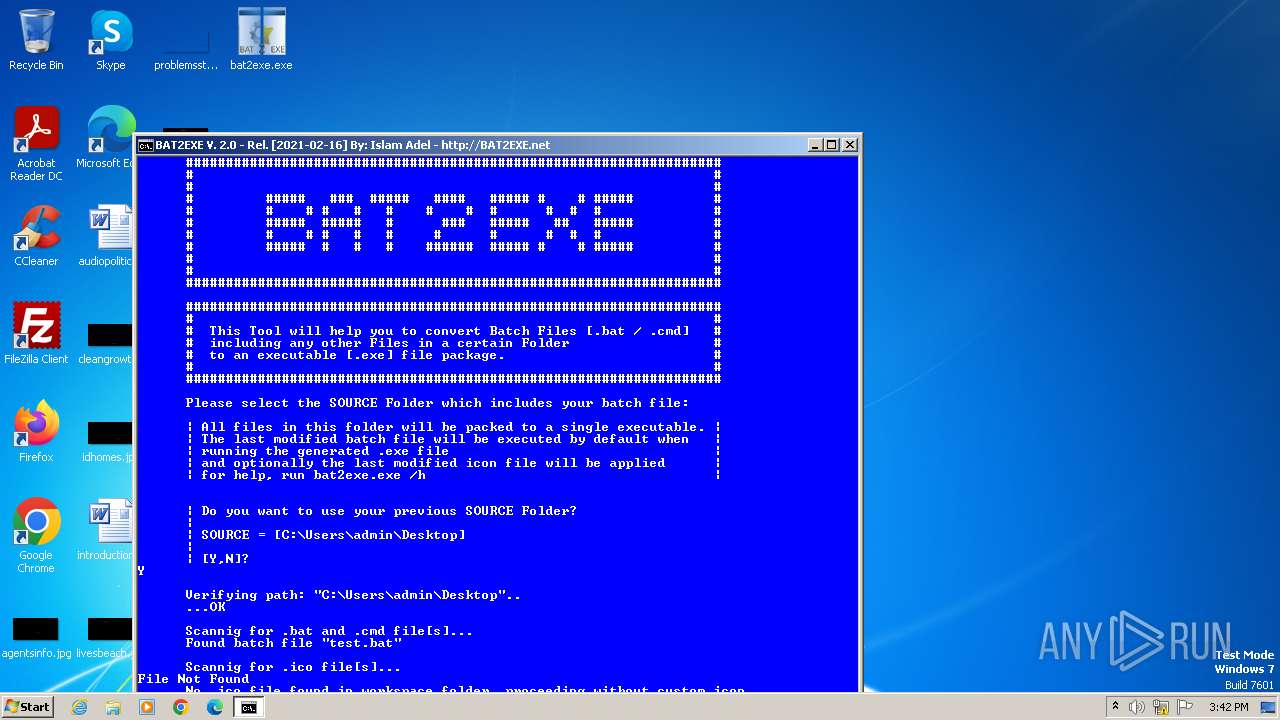Show hidden tray icons arrow
The height and width of the screenshot is (720, 1280).
click(1116, 707)
